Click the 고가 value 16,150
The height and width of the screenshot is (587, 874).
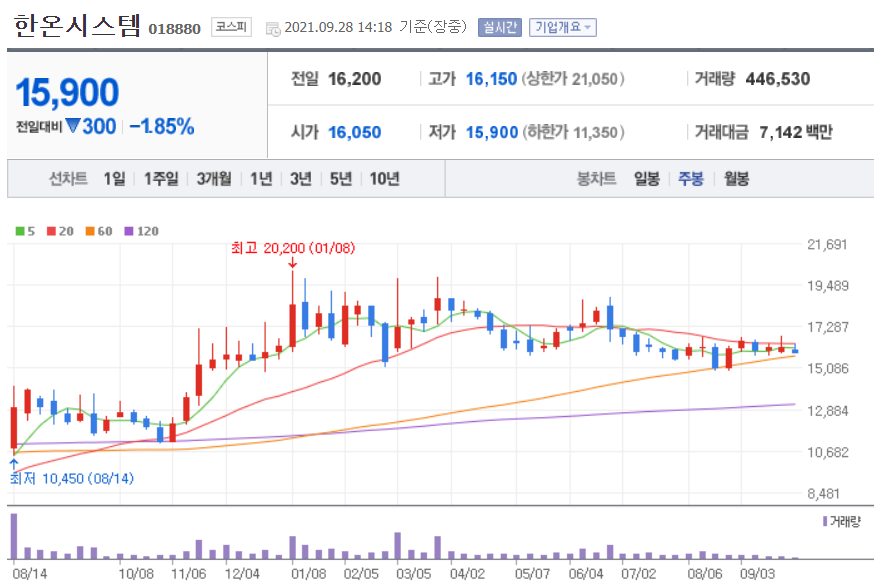(491, 79)
